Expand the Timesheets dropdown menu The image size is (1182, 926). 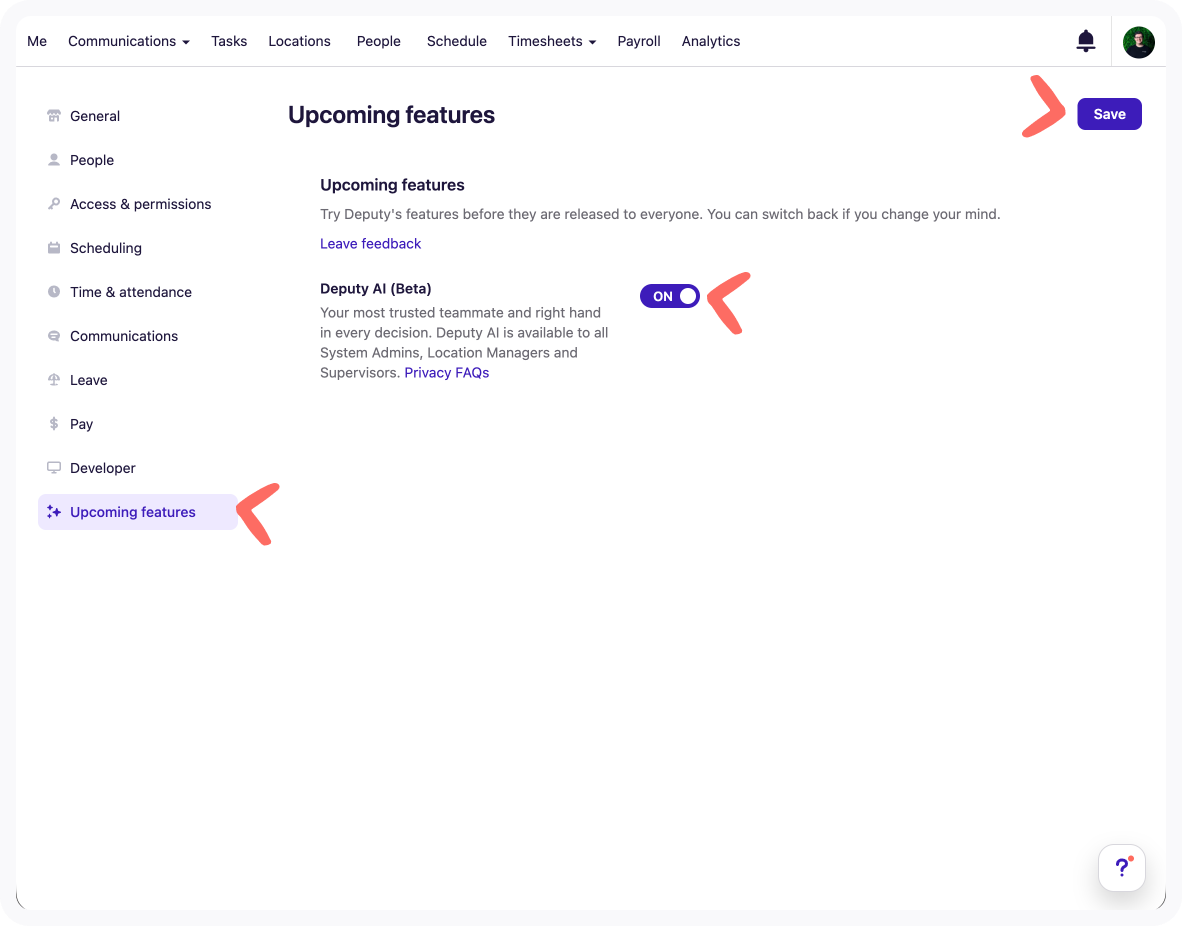tap(551, 41)
